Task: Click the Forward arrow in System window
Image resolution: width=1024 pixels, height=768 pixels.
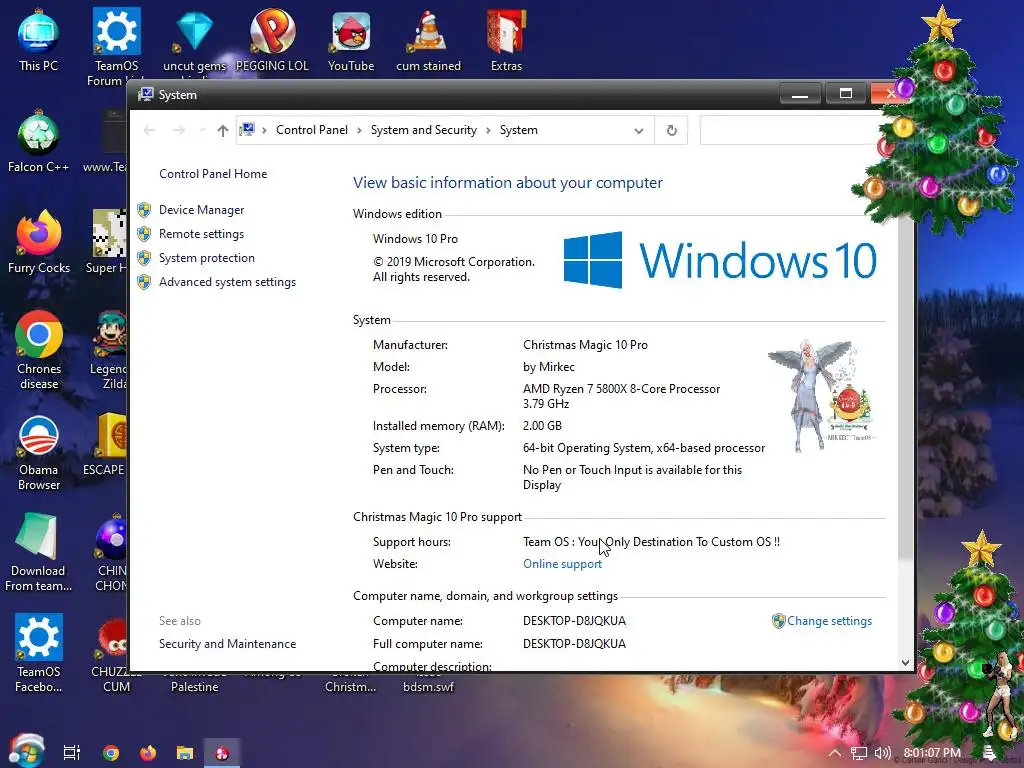Action: (x=178, y=130)
